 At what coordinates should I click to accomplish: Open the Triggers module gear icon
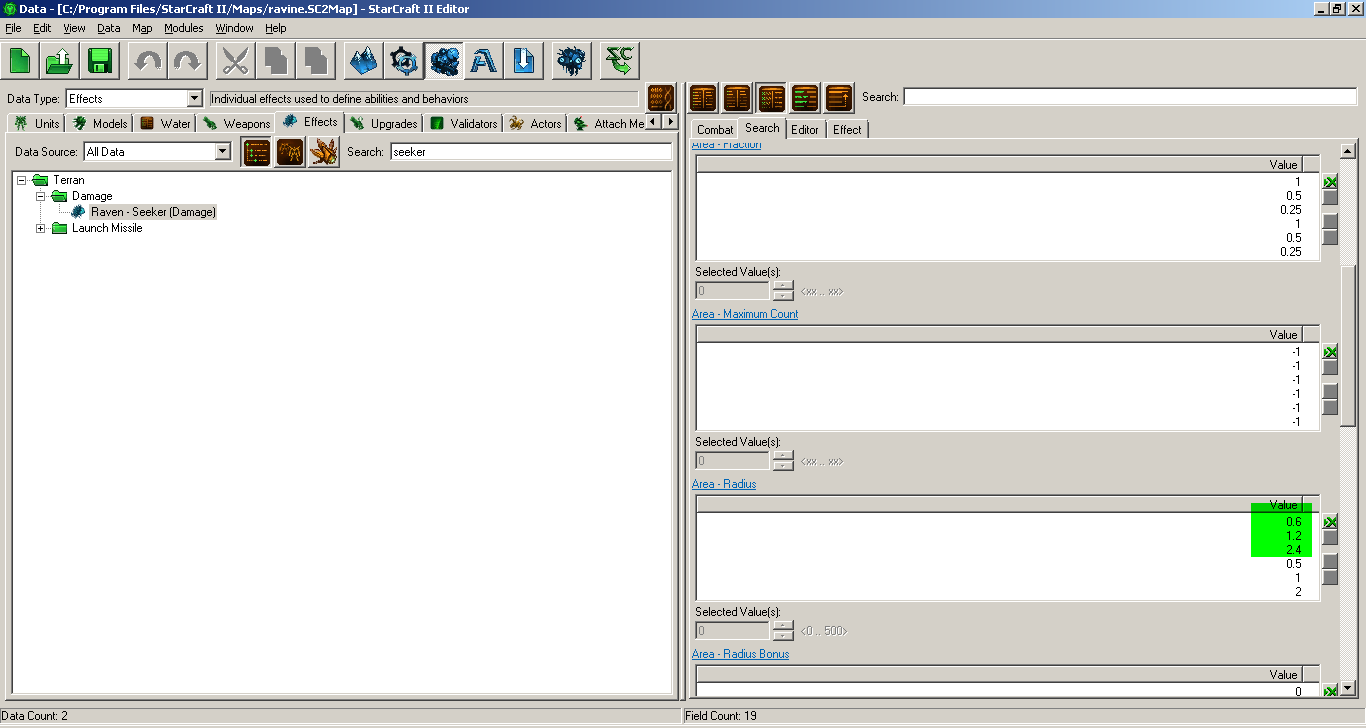[404, 62]
